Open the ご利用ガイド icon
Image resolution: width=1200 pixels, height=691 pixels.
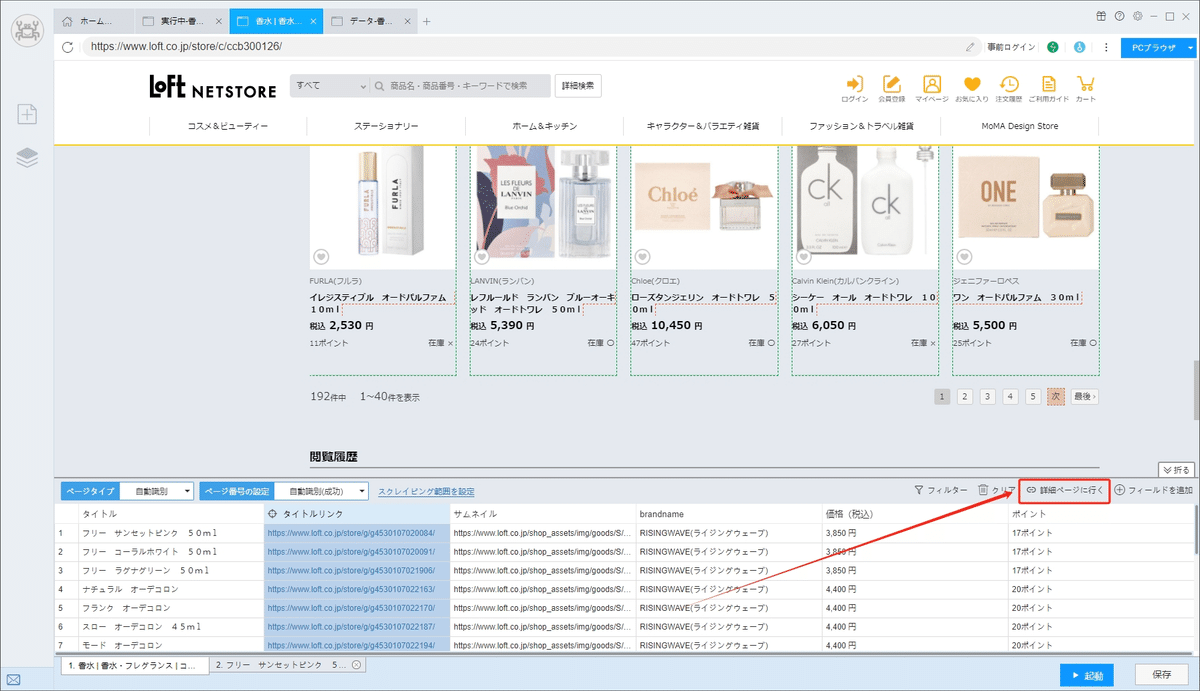(1049, 89)
